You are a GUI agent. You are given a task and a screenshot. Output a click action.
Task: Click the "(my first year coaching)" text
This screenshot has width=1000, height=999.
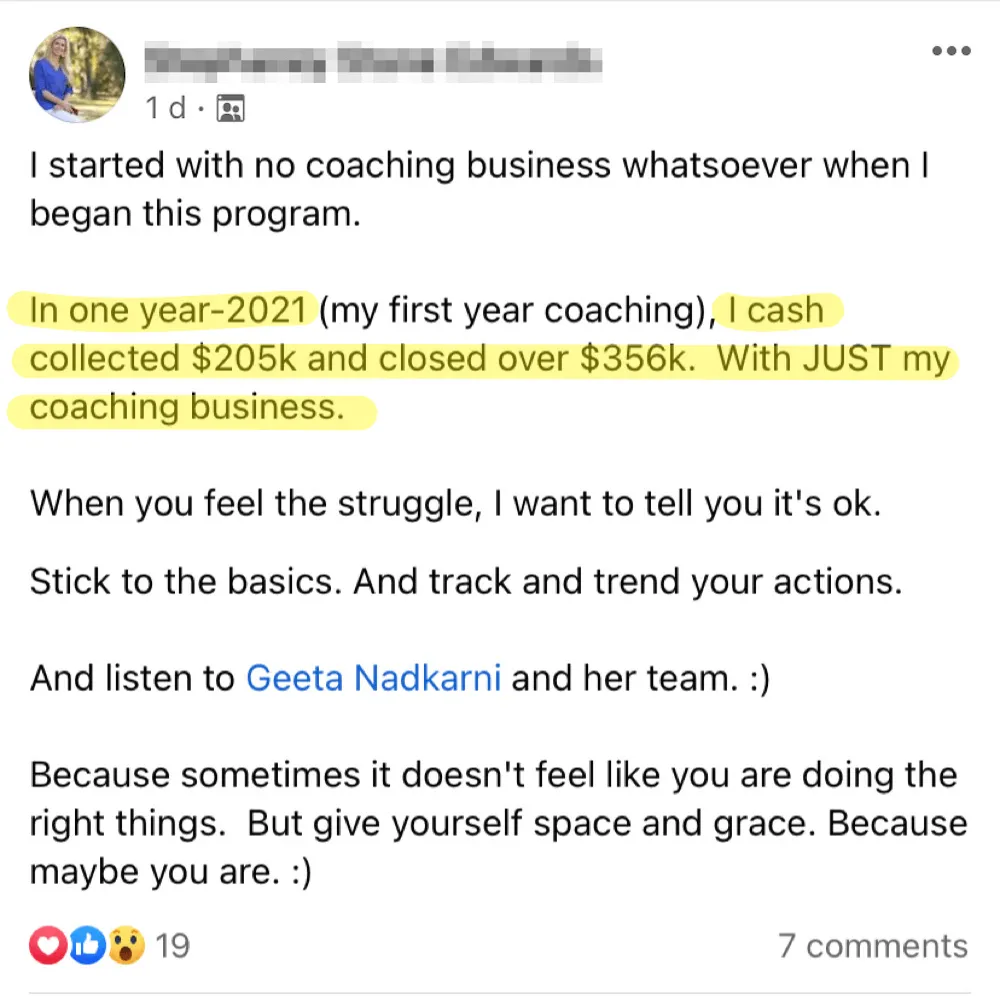coord(514,311)
